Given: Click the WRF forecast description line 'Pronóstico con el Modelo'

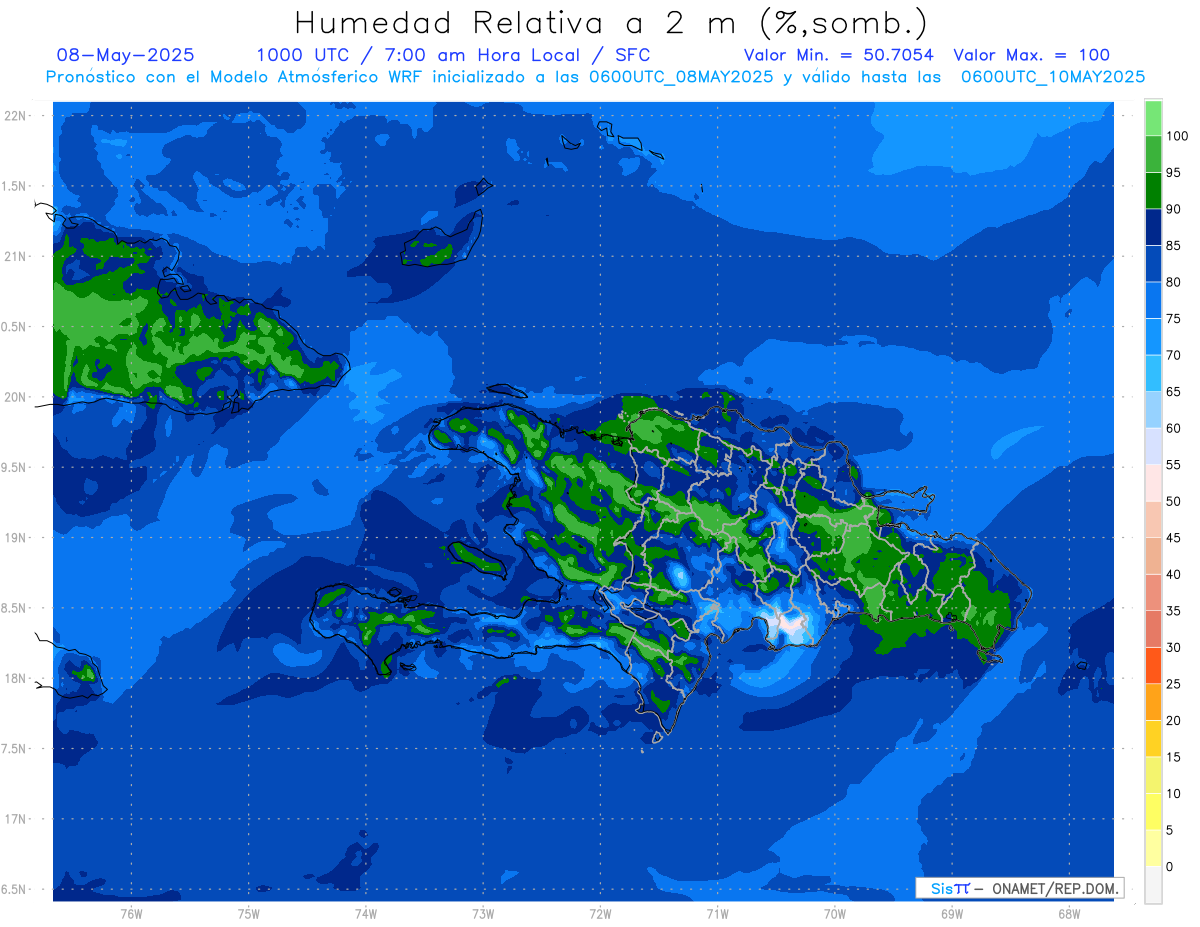Looking at the screenshot, I should (x=595, y=76).
